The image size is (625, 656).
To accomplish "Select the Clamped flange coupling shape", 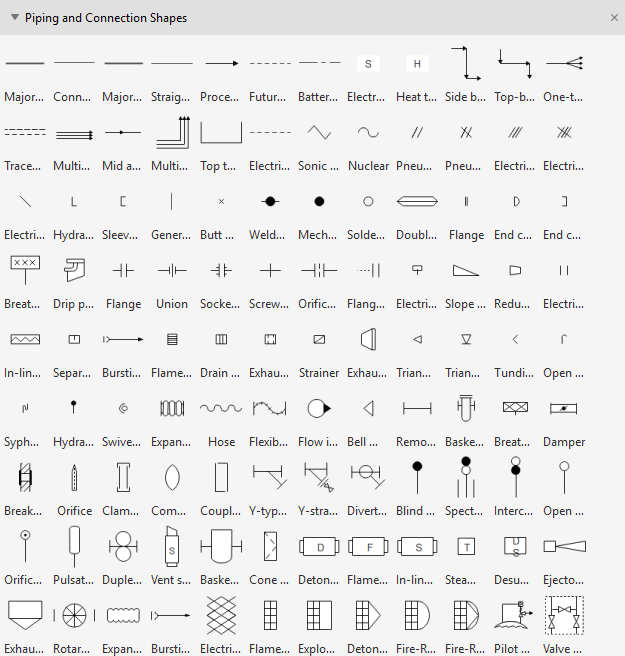I will pyautogui.click(x=123, y=477).
